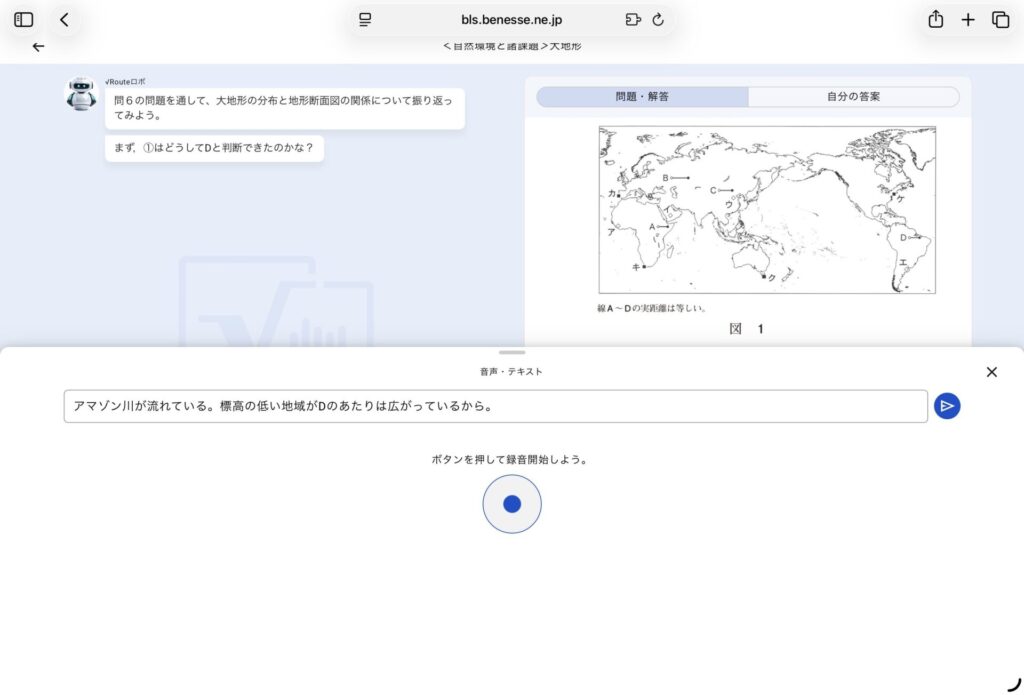The image size is (1024, 695).
Task: Click the in-page left arrow back button
Action: click(39, 47)
